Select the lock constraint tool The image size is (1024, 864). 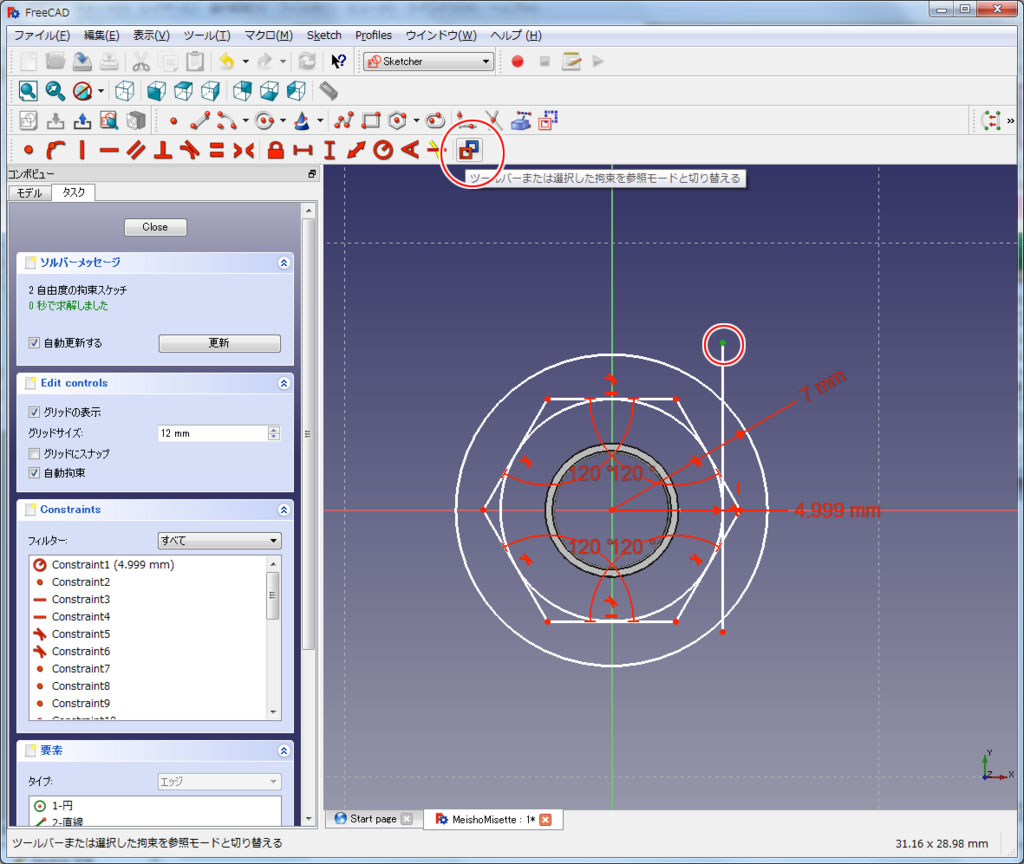point(275,151)
